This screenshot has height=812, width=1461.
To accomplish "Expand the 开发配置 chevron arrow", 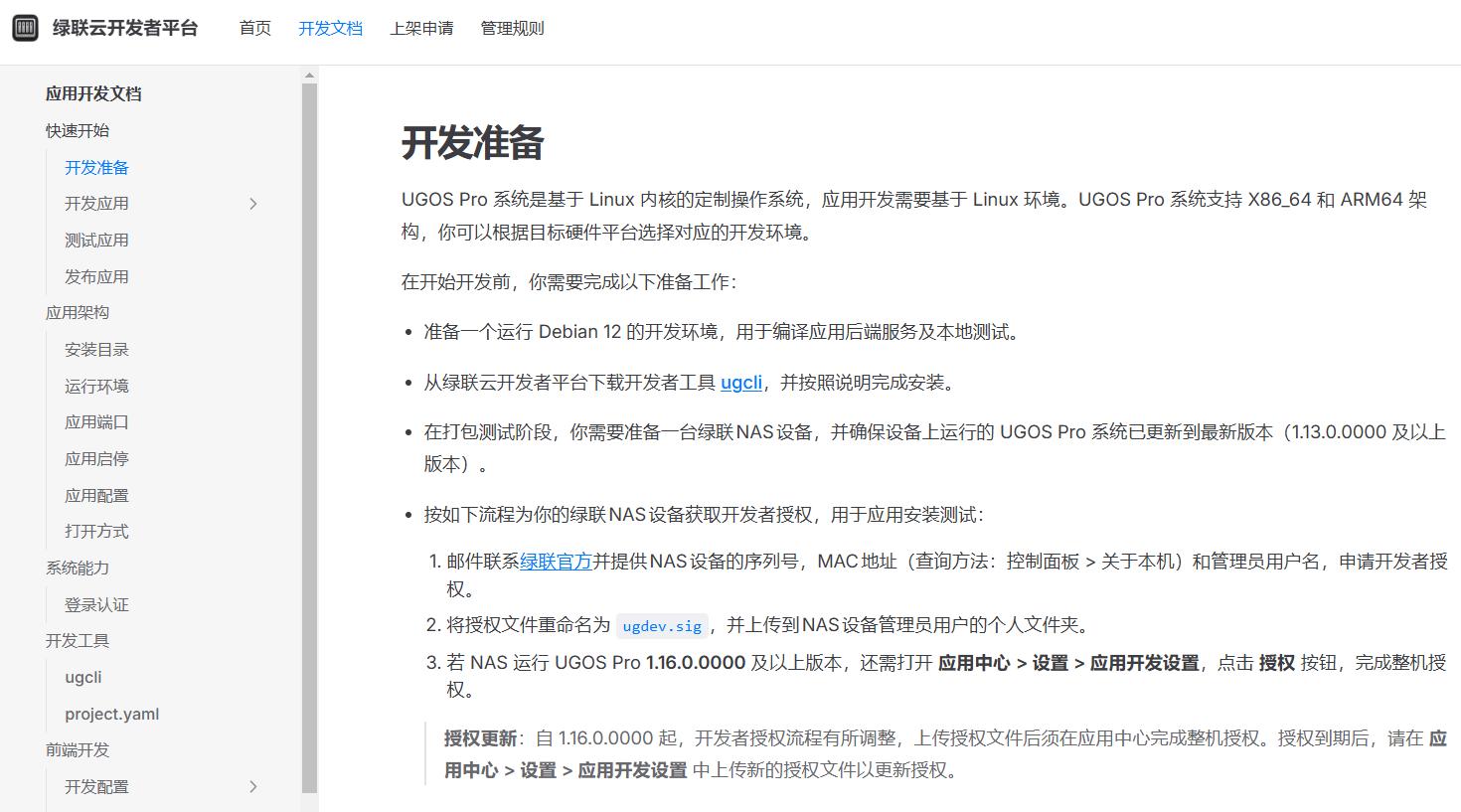I will tap(253, 786).
